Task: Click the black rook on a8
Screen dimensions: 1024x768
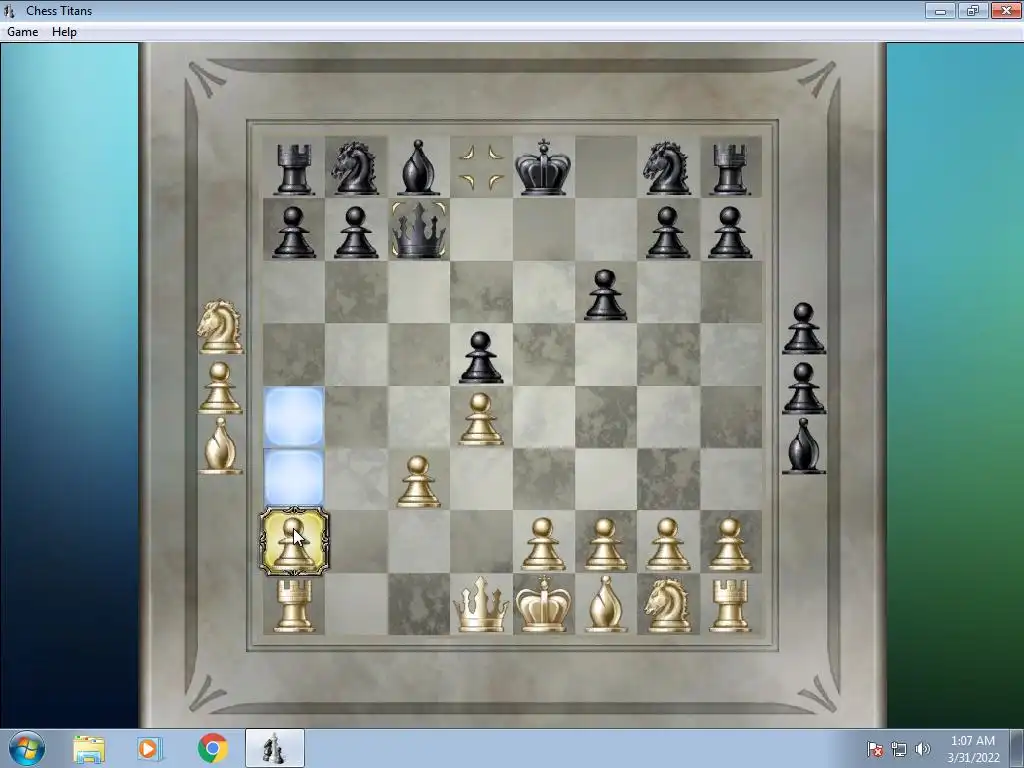Action: point(294,170)
